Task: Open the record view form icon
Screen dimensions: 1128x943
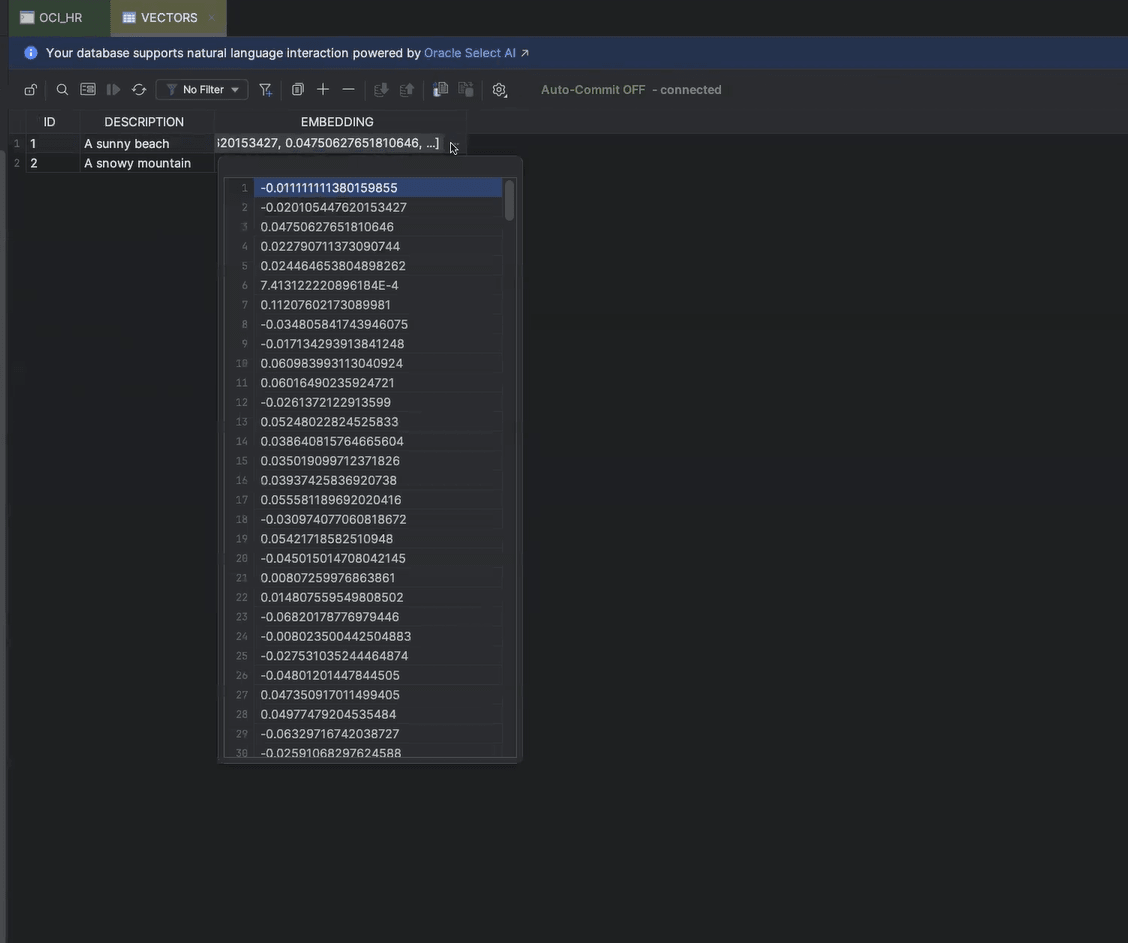Action: tap(88, 90)
